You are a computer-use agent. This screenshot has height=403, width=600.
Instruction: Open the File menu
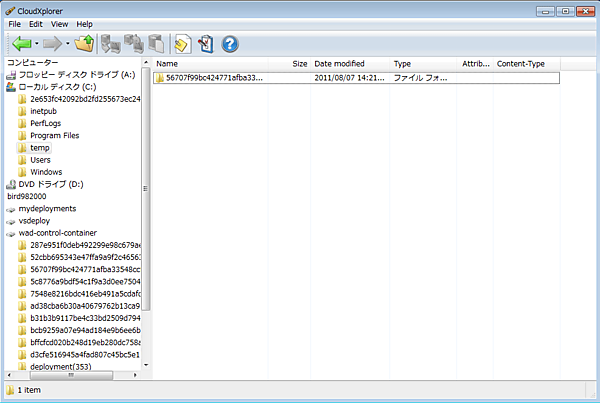click(15, 24)
